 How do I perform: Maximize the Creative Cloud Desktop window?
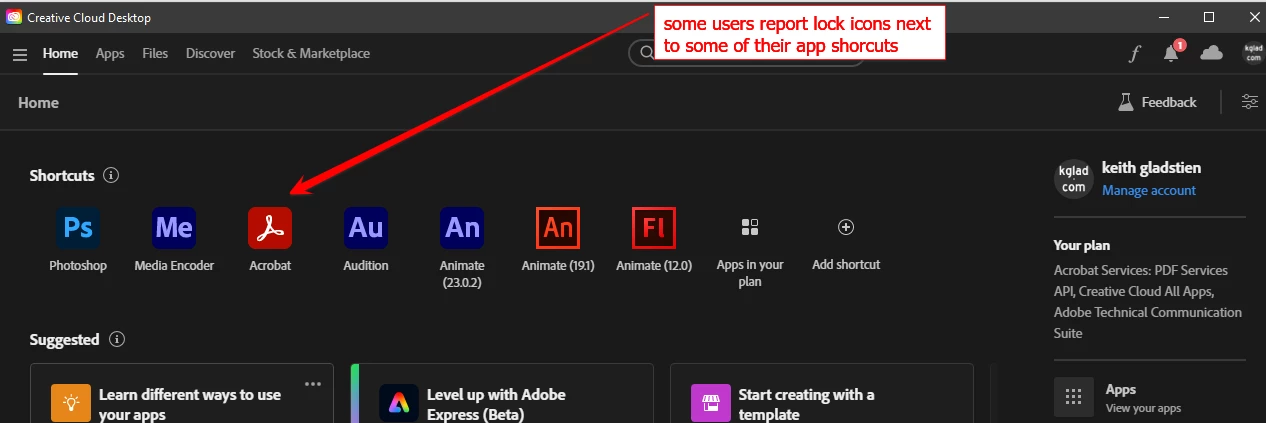click(x=1208, y=17)
